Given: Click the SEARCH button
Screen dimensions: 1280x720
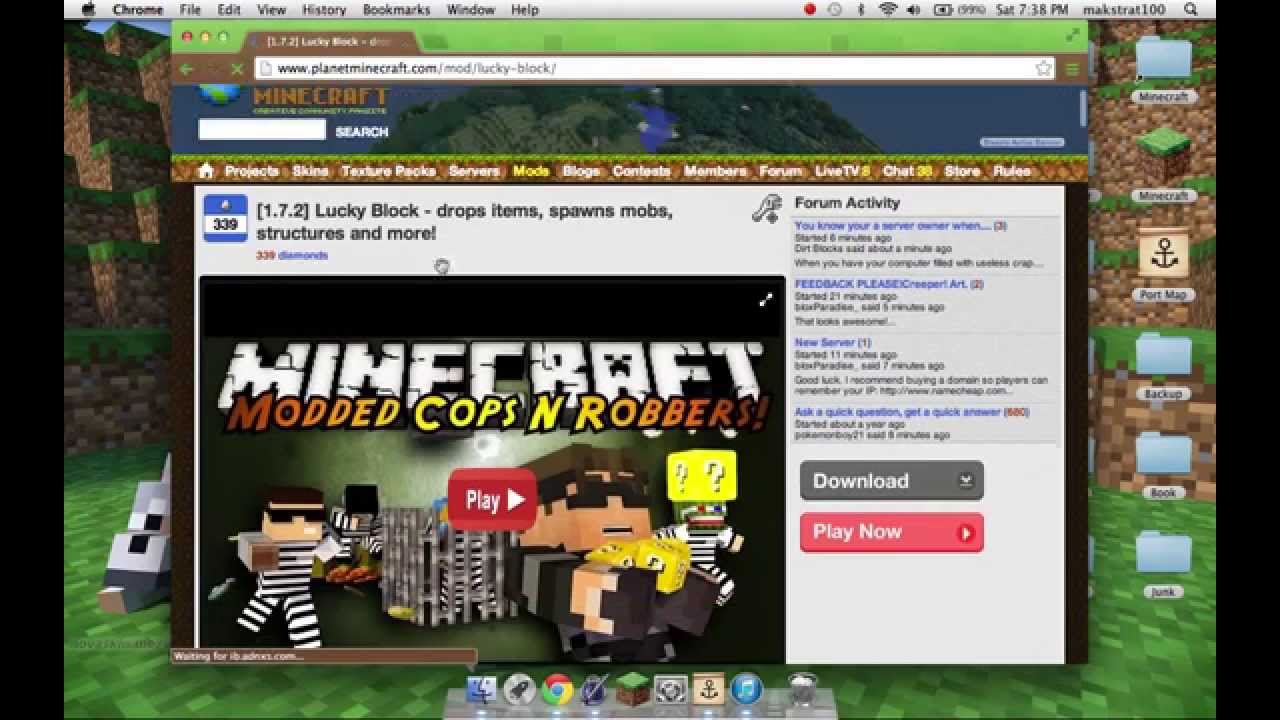Looking at the screenshot, I should [361, 132].
